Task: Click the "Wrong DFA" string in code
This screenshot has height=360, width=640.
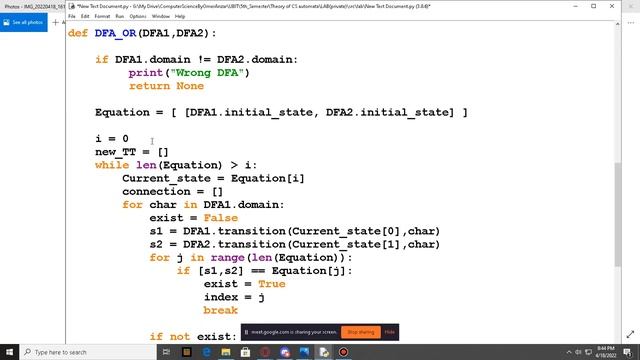Action: [x=207, y=73]
